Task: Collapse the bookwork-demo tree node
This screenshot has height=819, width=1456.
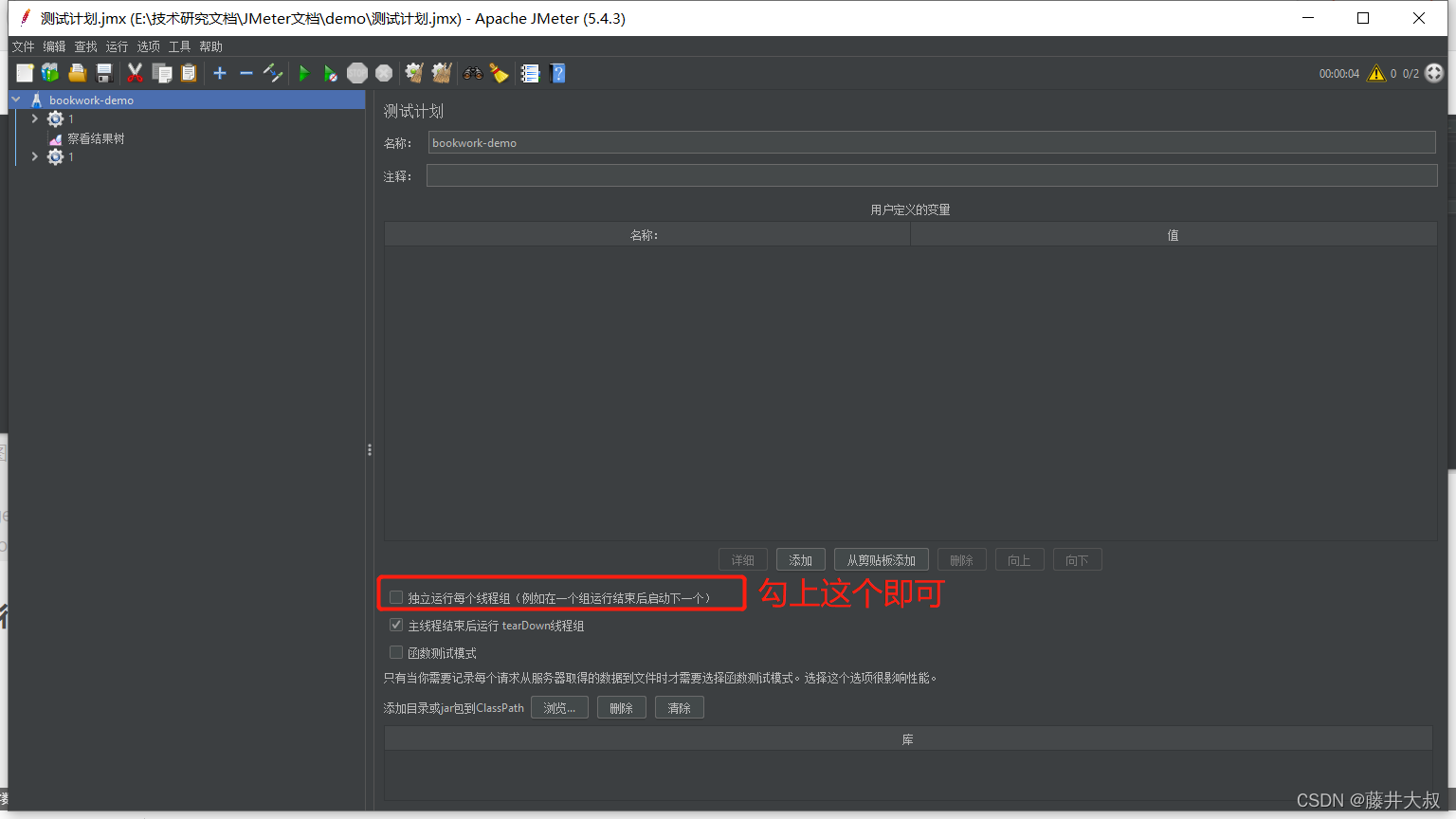Action: (x=16, y=100)
